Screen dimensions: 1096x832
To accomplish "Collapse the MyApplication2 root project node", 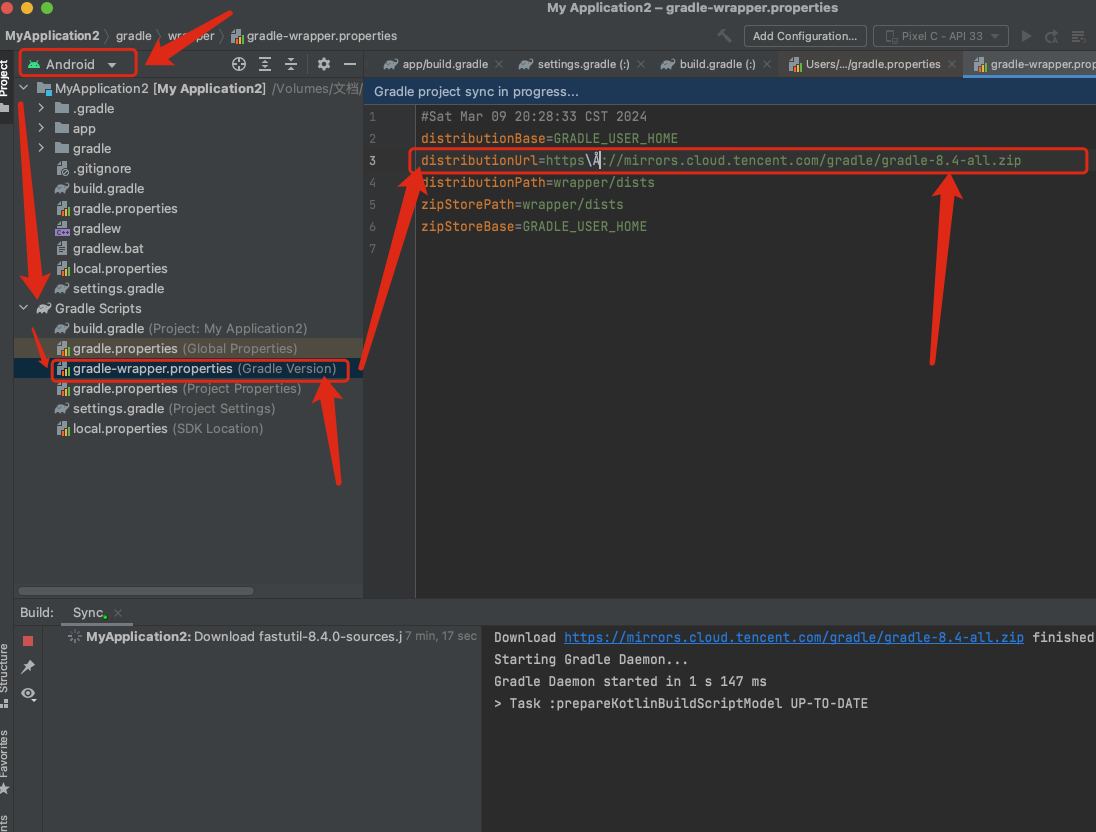I will [x=24, y=88].
